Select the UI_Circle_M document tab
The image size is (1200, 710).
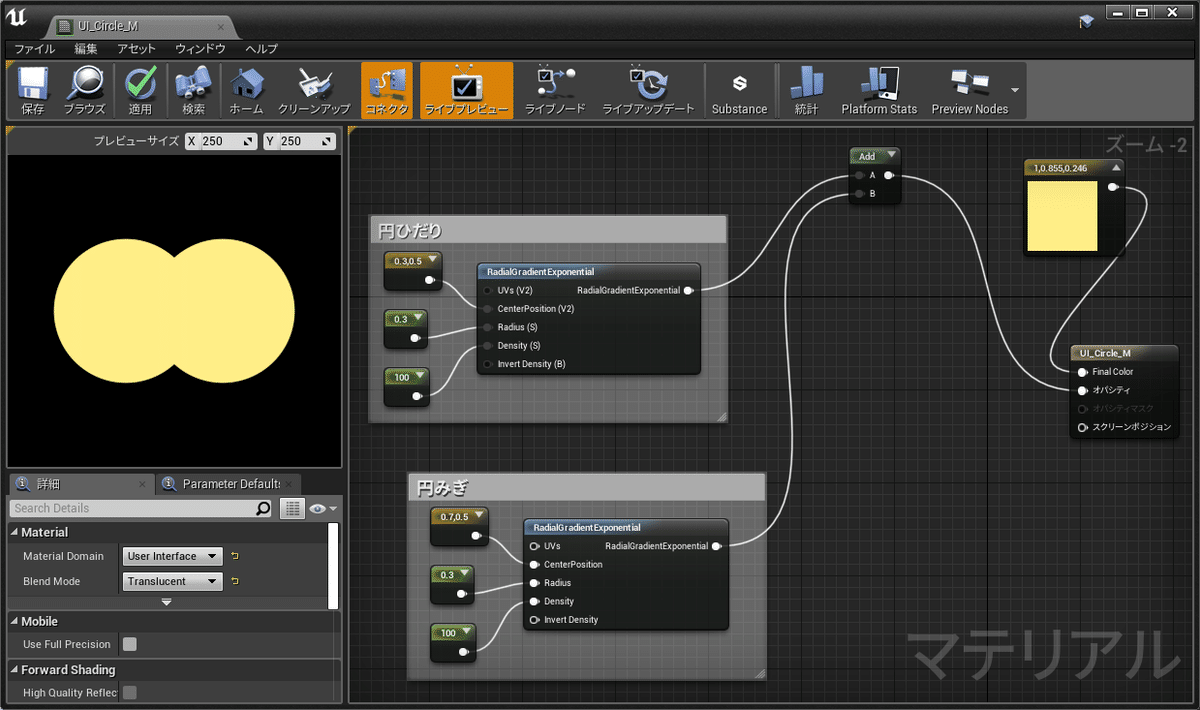pyautogui.click(x=140, y=25)
